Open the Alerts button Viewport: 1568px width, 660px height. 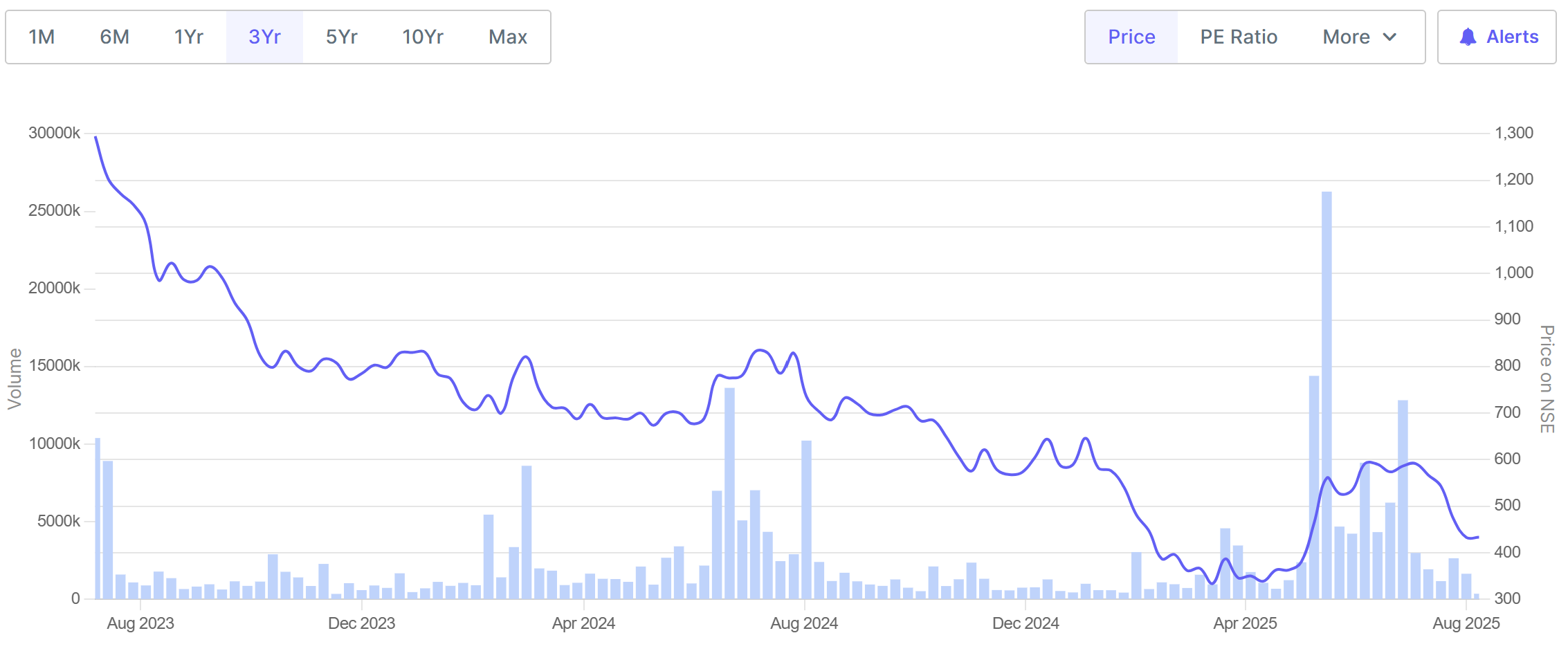pyautogui.click(x=1497, y=37)
